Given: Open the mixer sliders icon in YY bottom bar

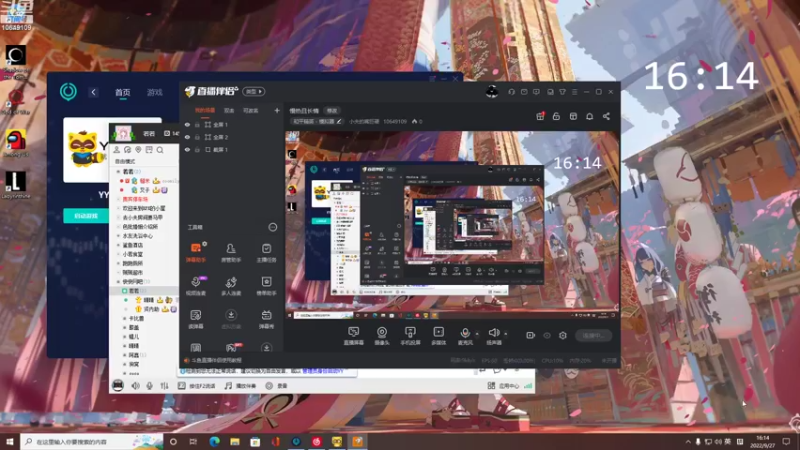Looking at the screenshot, I should [x=164, y=386].
